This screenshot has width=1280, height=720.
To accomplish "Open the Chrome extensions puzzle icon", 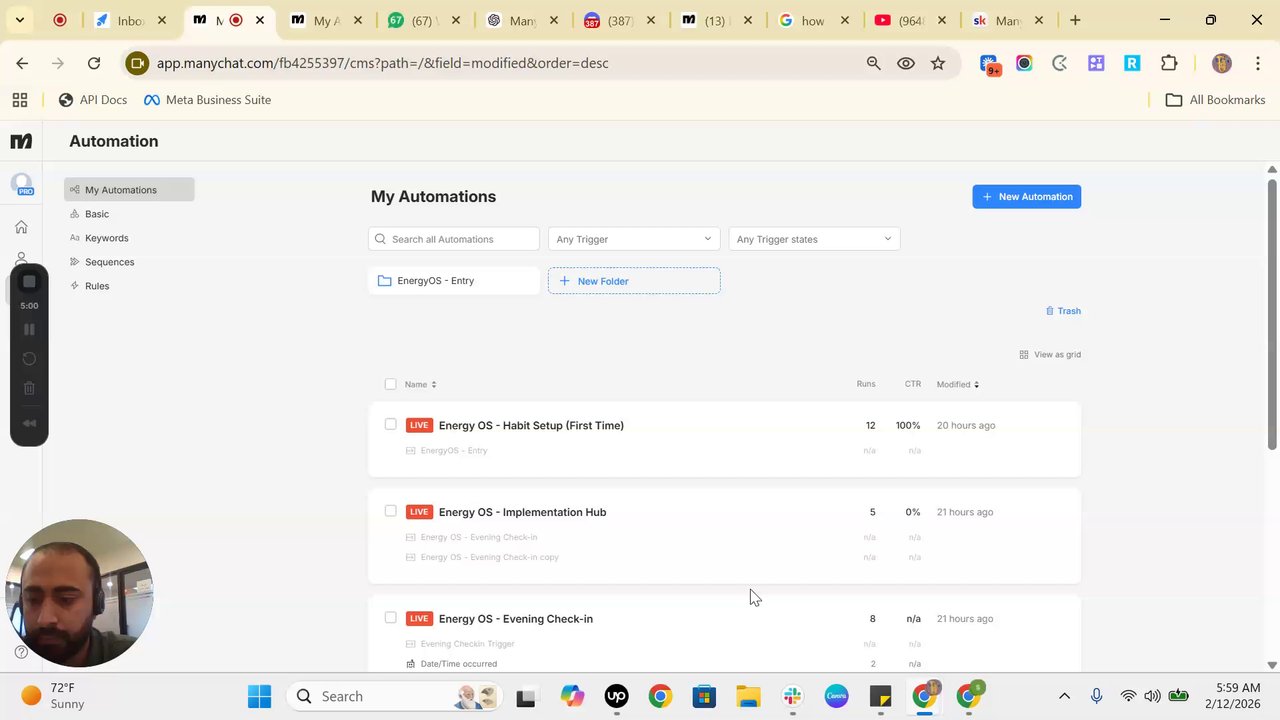I will tap(1169, 63).
